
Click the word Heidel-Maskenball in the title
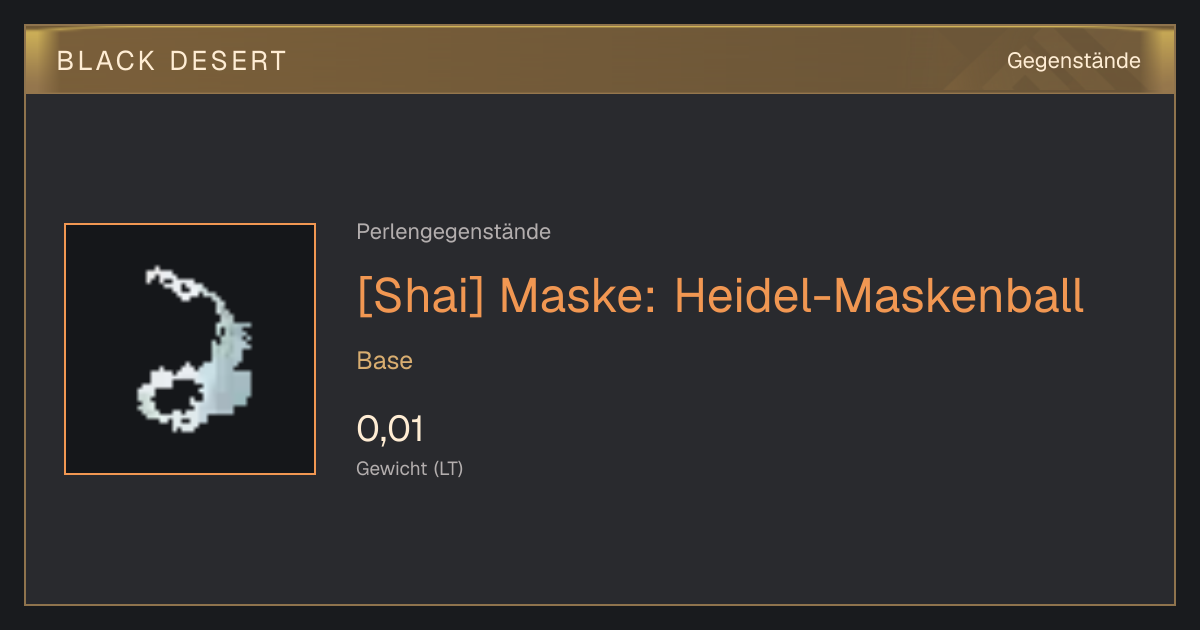[879, 295]
